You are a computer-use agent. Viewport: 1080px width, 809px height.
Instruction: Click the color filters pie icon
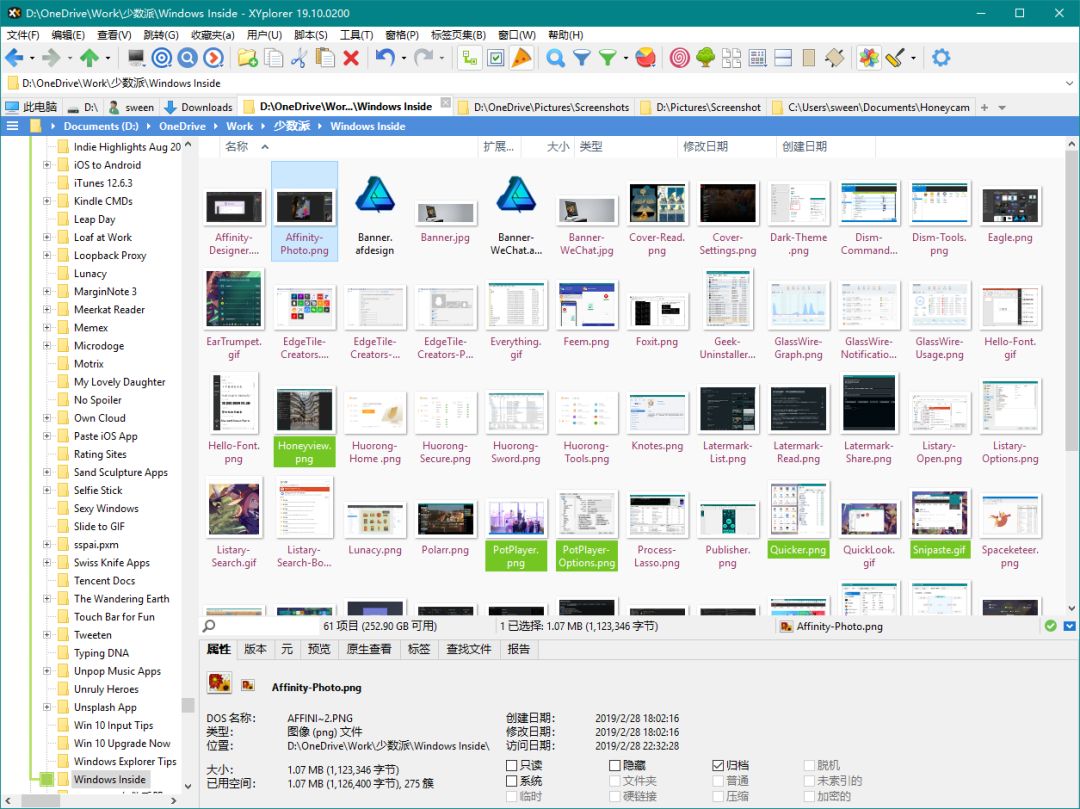pos(645,58)
